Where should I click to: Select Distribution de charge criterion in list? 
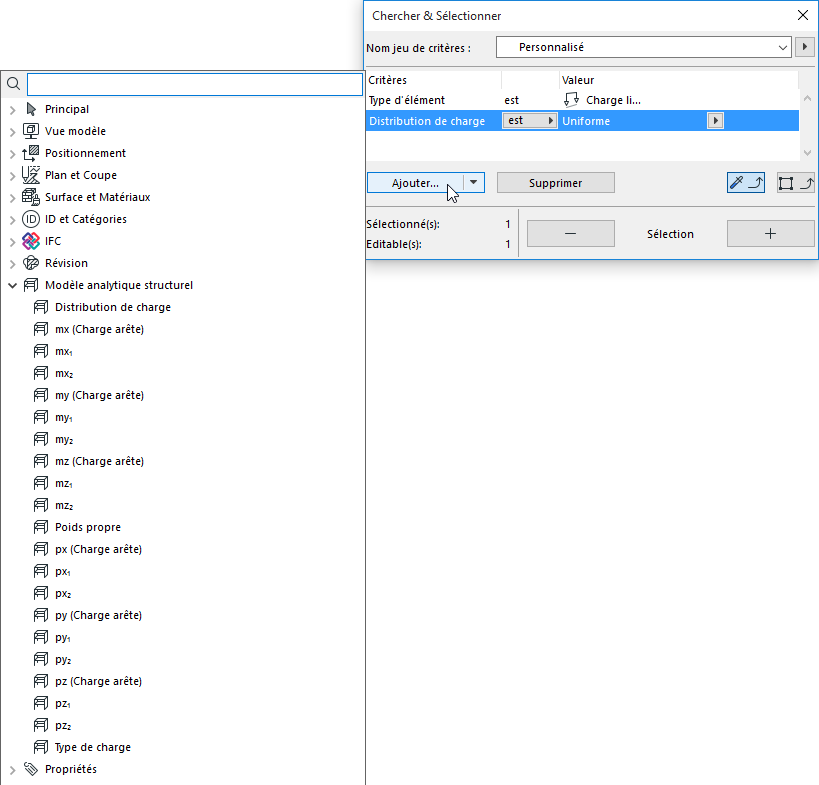[x=113, y=307]
